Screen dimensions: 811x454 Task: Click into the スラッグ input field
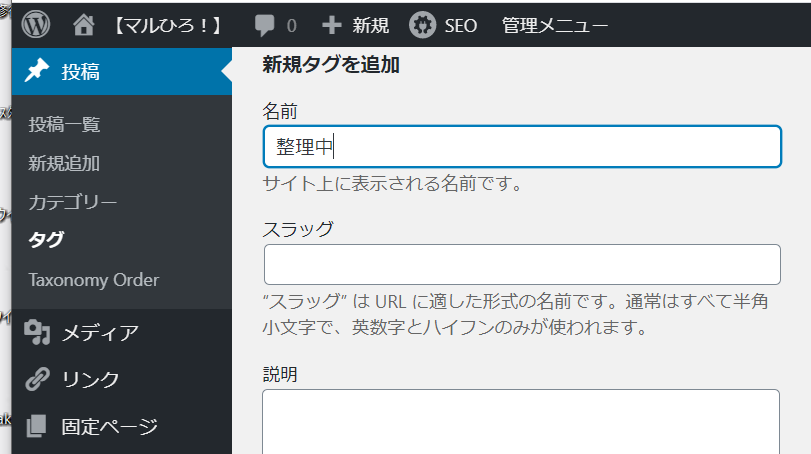tap(522, 264)
